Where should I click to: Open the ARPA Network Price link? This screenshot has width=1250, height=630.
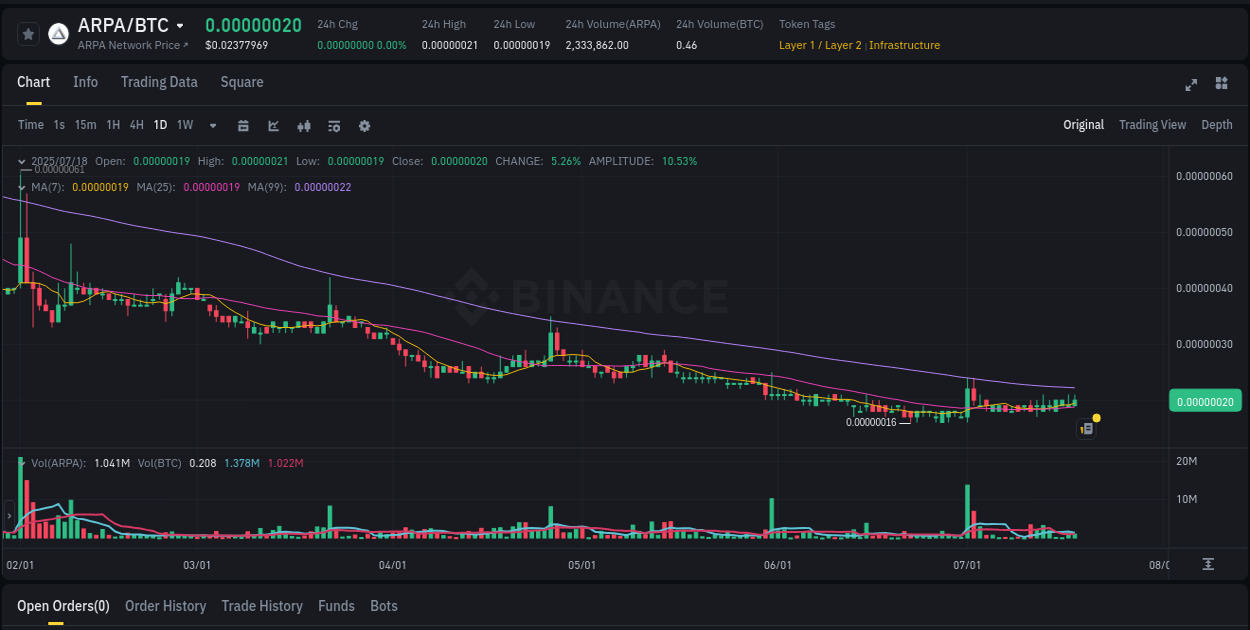pyautogui.click(x=133, y=45)
